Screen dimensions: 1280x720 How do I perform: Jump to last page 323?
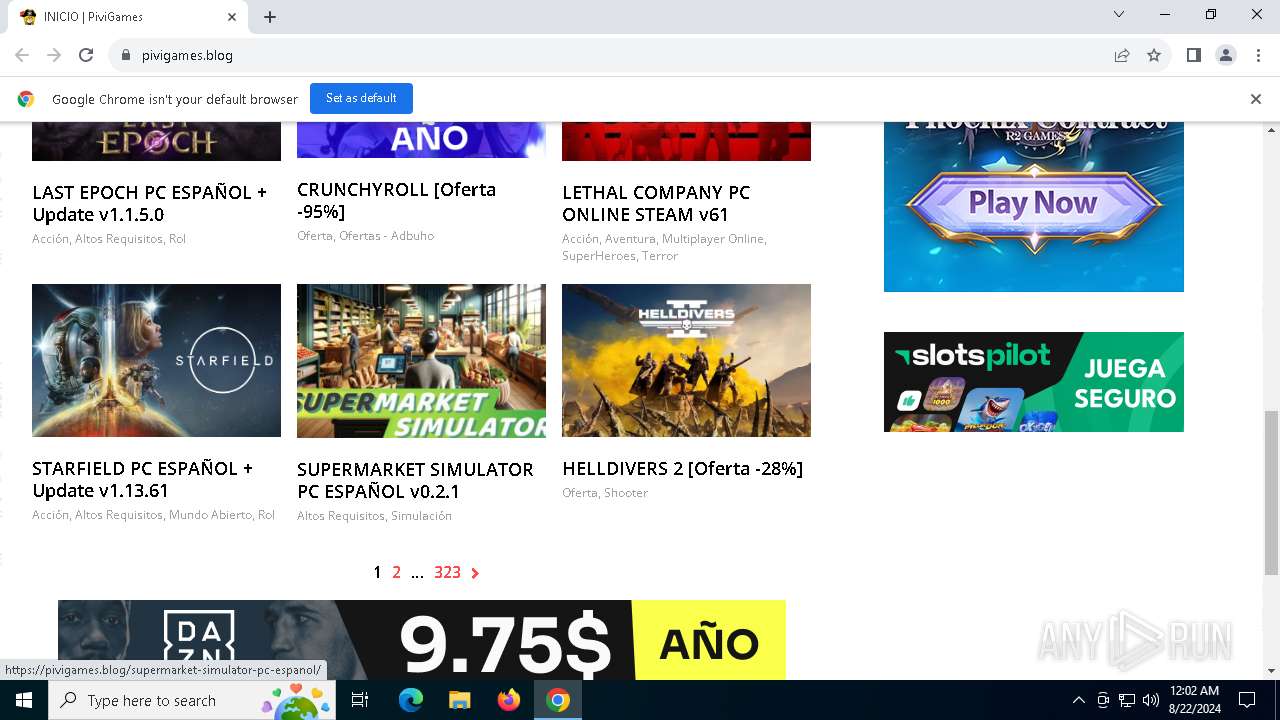447,572
